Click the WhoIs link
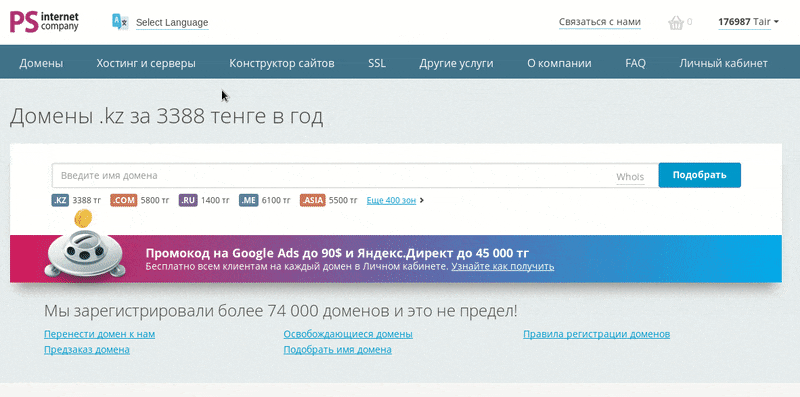 630,177
